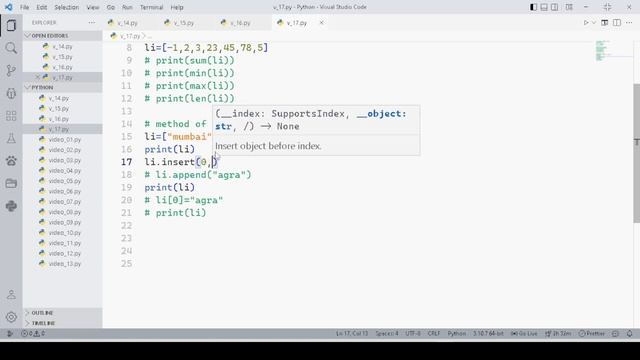This screenshot has height=360, width=640.
Task: Open the File menu
Action: 24,7
